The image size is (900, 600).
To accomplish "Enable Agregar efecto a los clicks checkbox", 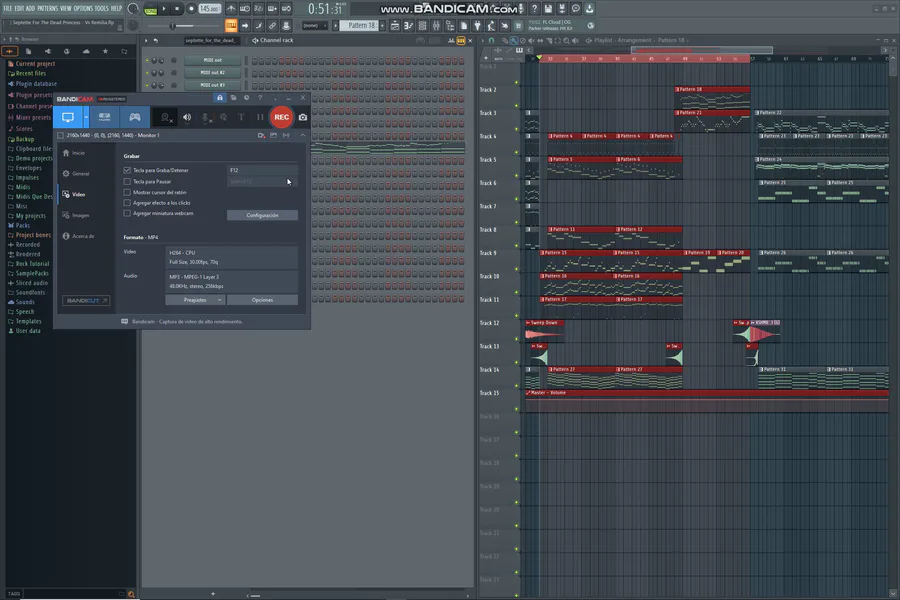I will coord(127,203).
